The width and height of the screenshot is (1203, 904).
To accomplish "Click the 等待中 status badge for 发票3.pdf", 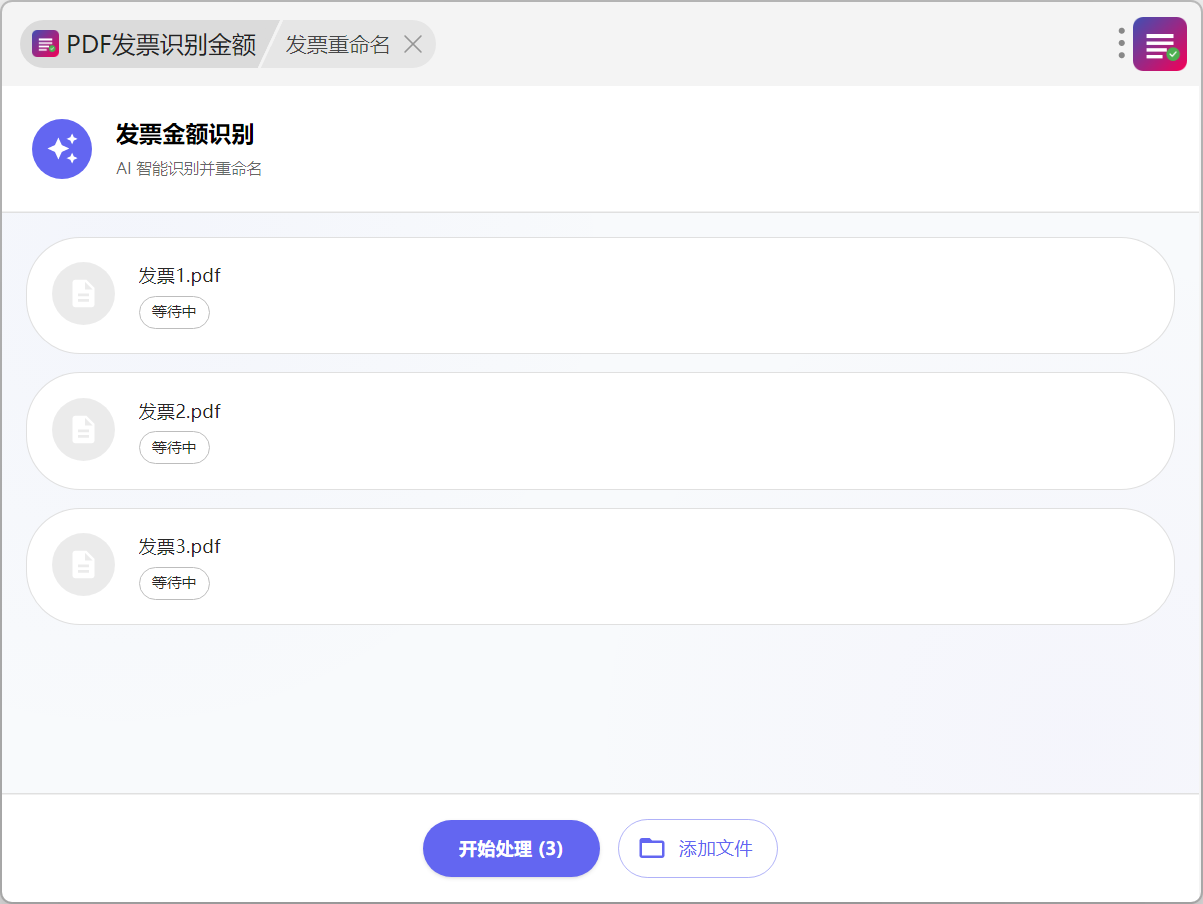I will click(174, 583).
